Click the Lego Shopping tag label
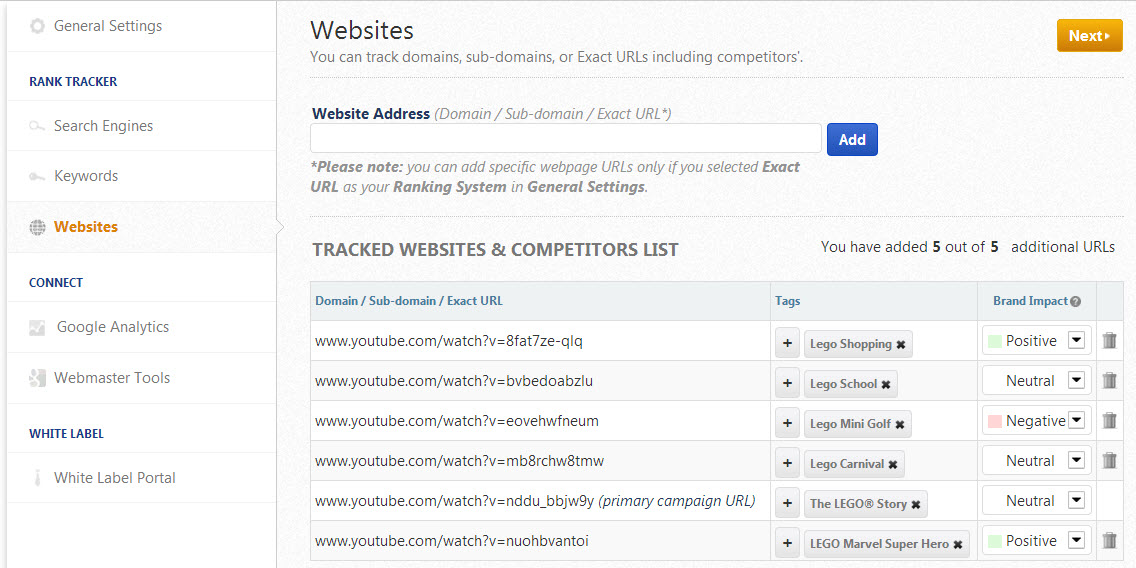Screen dimensions: 1136x568 (x=851, y=344)
